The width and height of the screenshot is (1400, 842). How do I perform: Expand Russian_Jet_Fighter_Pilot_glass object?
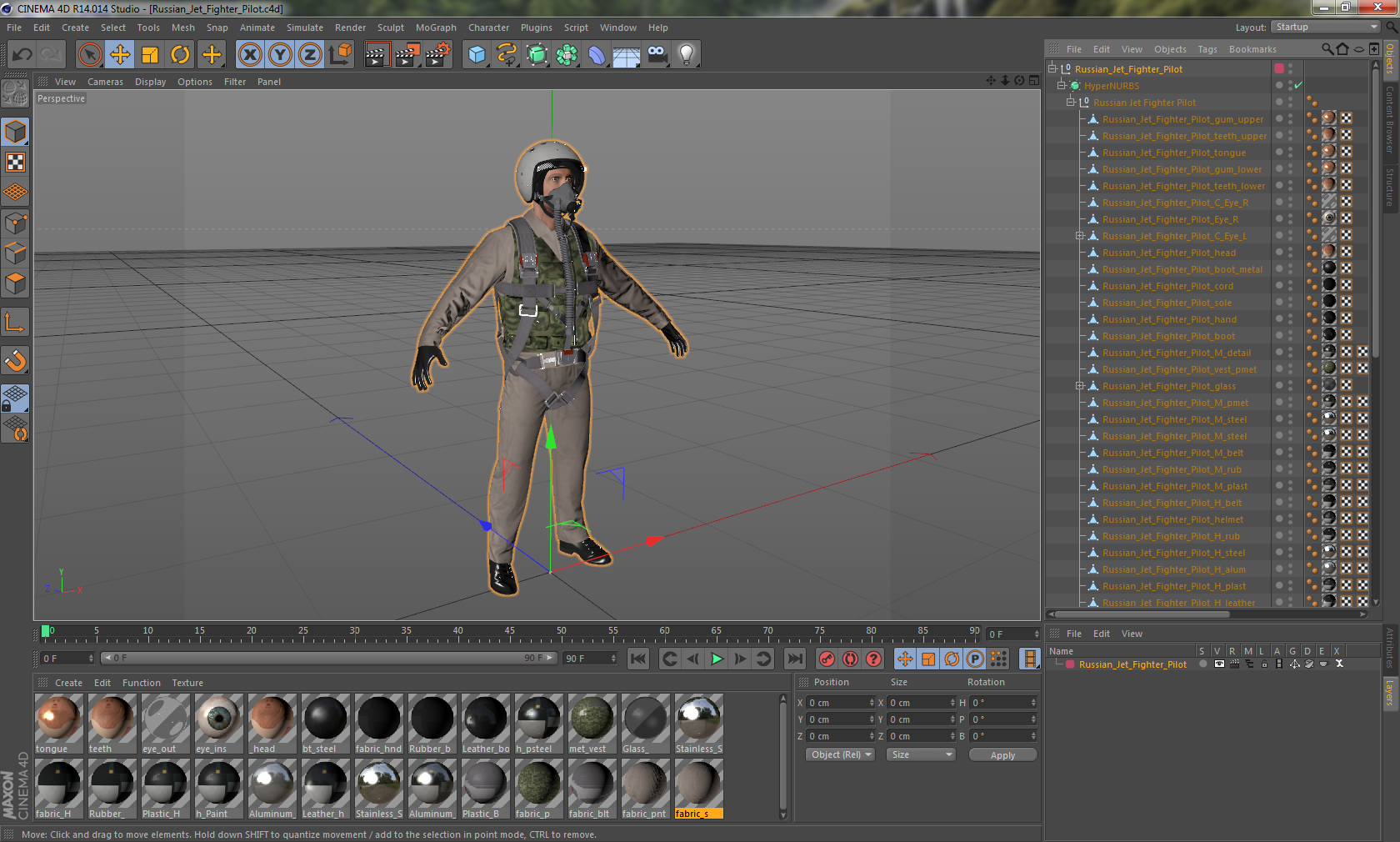coord(1079,386)
